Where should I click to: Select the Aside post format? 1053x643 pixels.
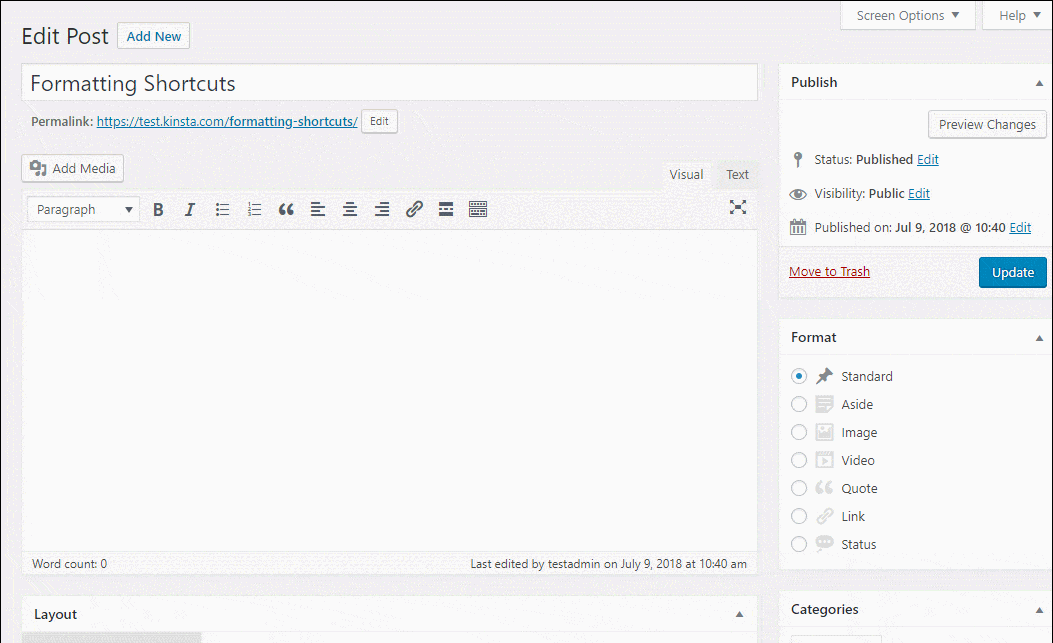point(799,404)
